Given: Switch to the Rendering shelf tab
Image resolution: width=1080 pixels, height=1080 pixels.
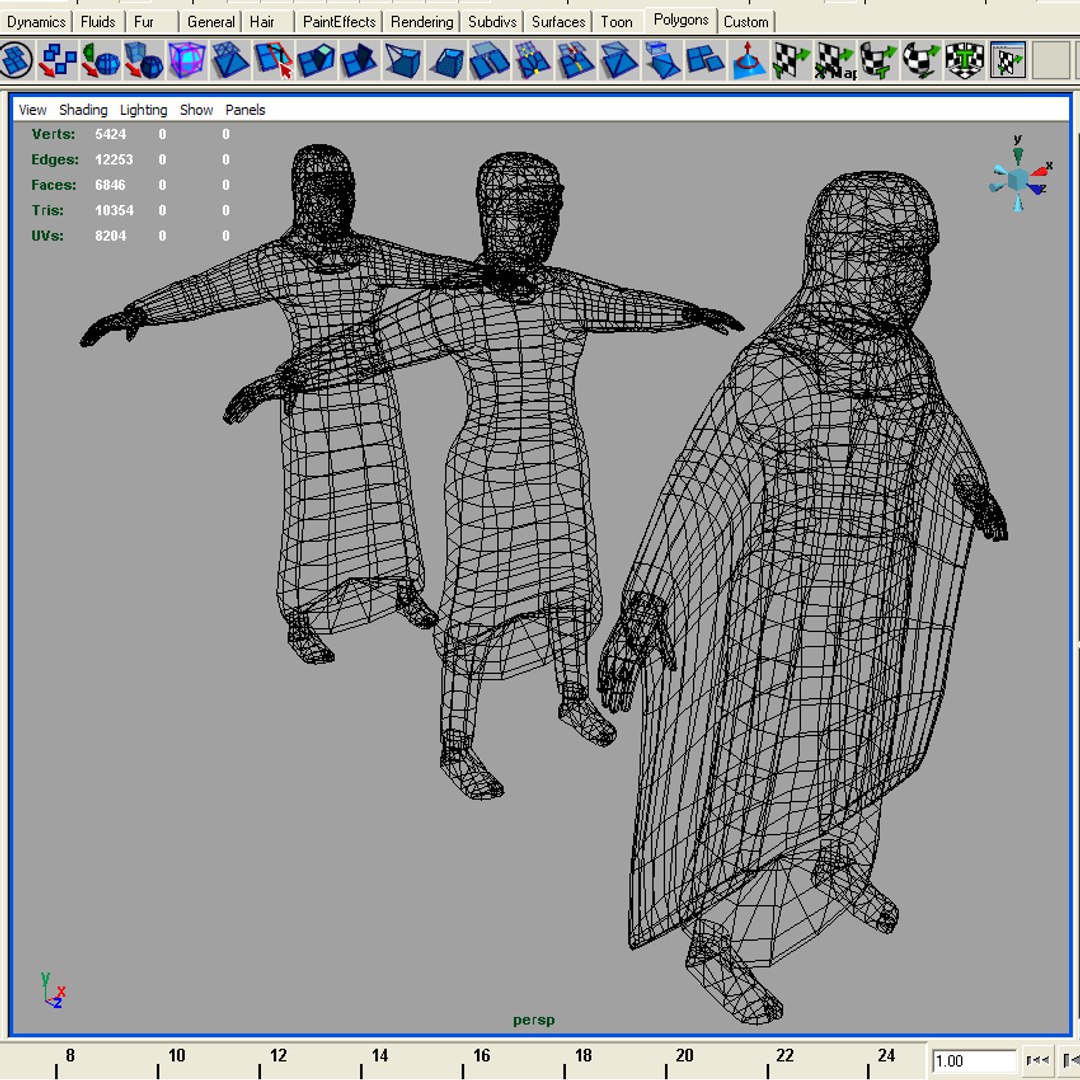Looking at the screenshot, I should point(422,22).
